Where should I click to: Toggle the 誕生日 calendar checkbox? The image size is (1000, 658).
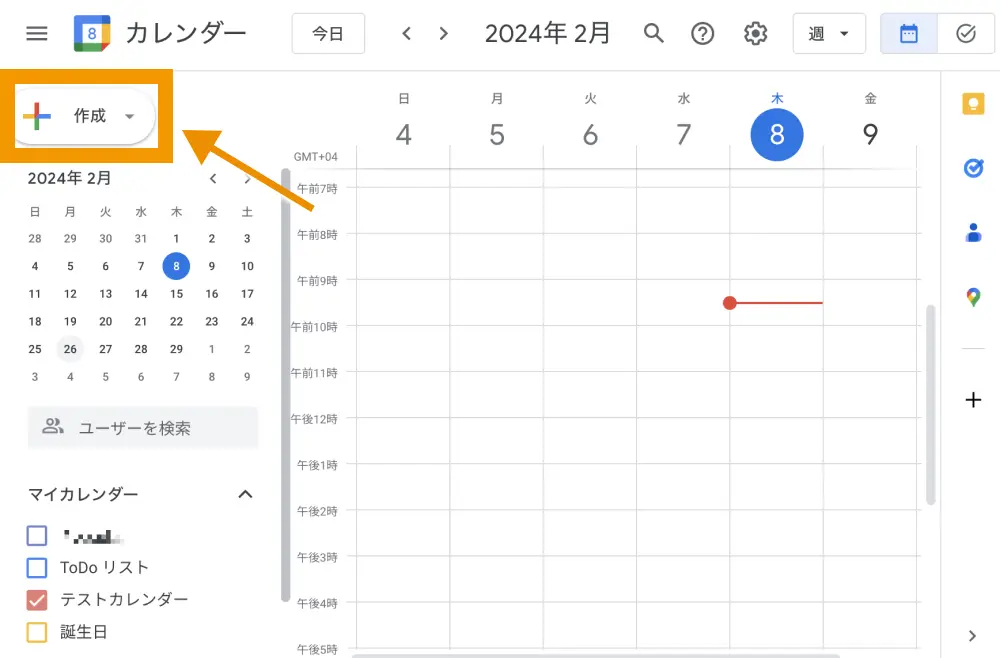(37, 632)
